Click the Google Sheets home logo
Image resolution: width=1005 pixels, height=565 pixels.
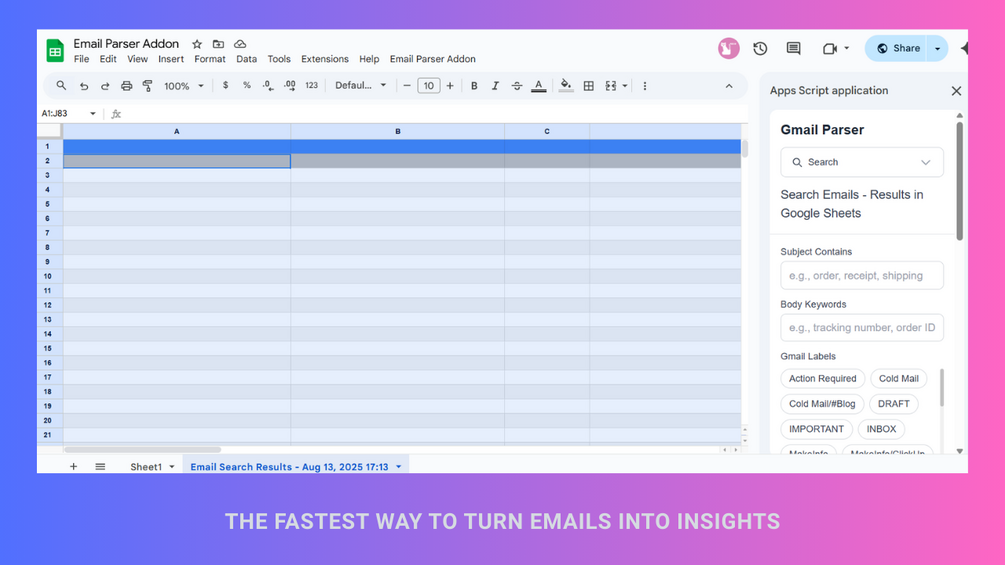coord(55,51)
